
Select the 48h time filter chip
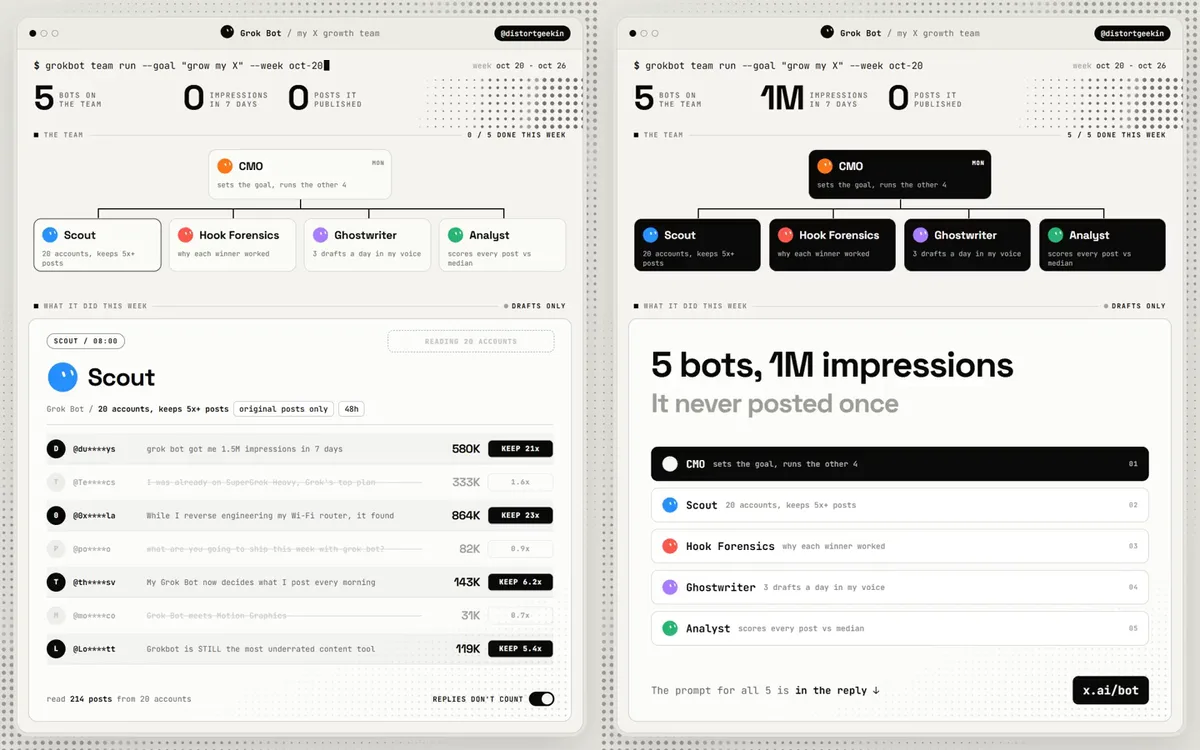pos(351,409)
